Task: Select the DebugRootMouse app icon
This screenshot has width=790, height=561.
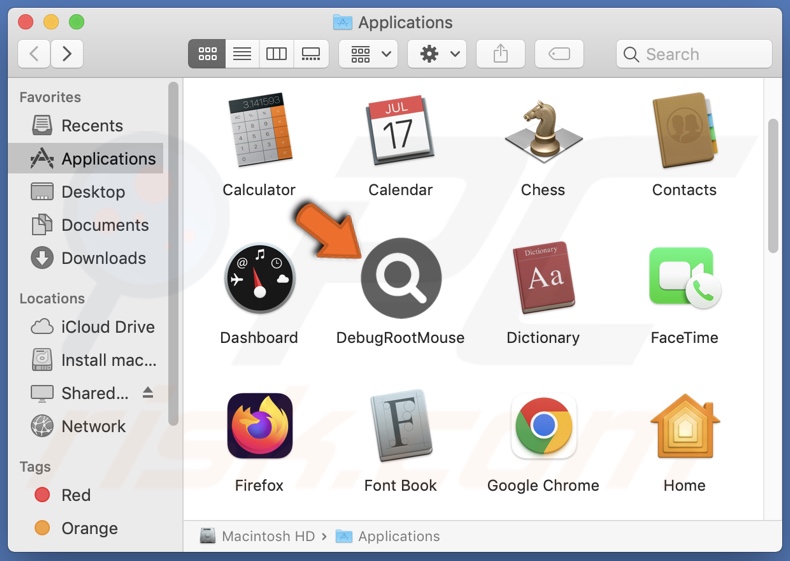Action: tap(401, 278)
